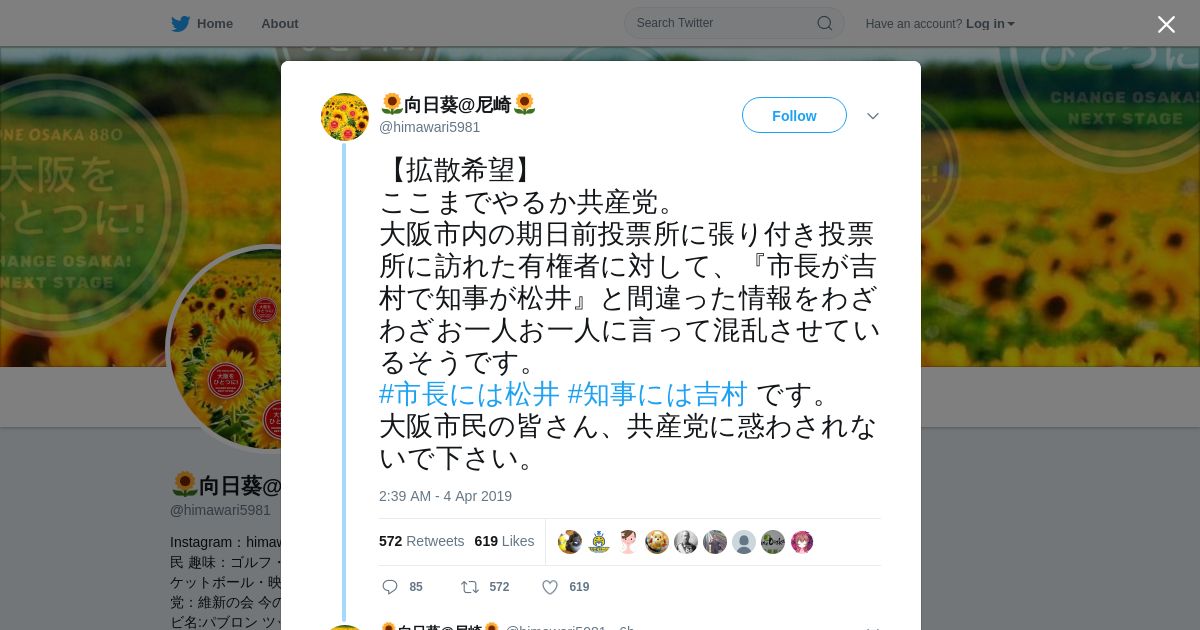Image resolution: width=1200 pixels, height=630 pixels.
Task: Click the Twitter bird logo
Action: point(180,23)
